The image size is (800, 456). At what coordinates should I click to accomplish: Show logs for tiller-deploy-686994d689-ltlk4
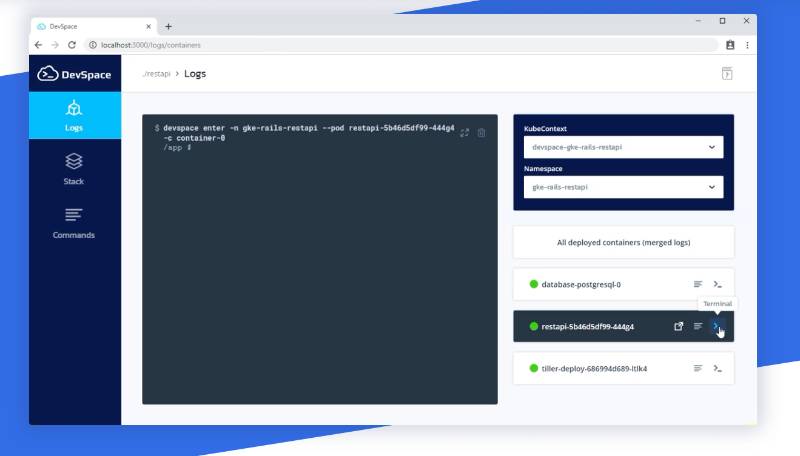point(697,368)
